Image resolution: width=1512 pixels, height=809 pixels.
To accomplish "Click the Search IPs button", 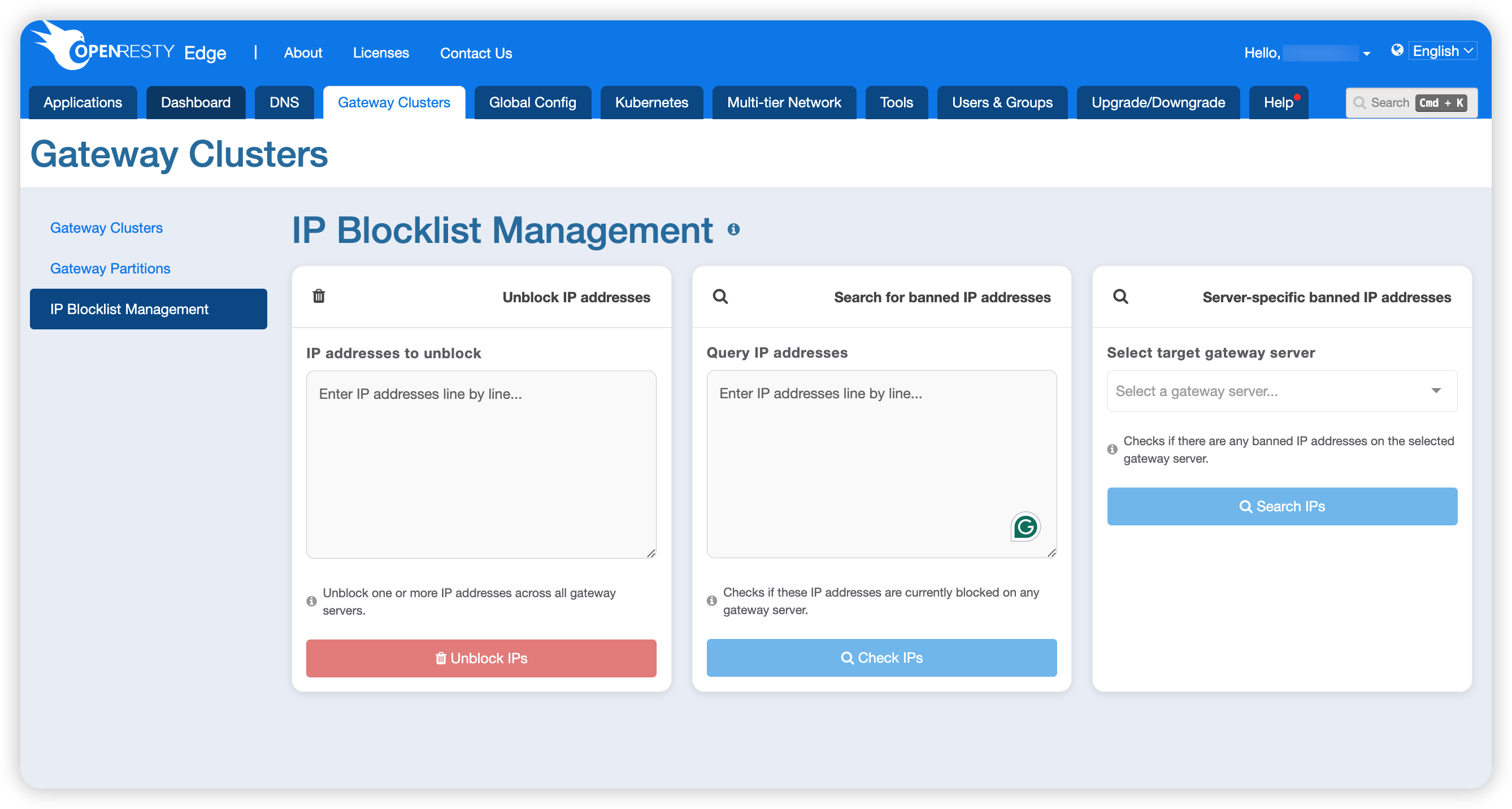I will tap(1281, 506).
